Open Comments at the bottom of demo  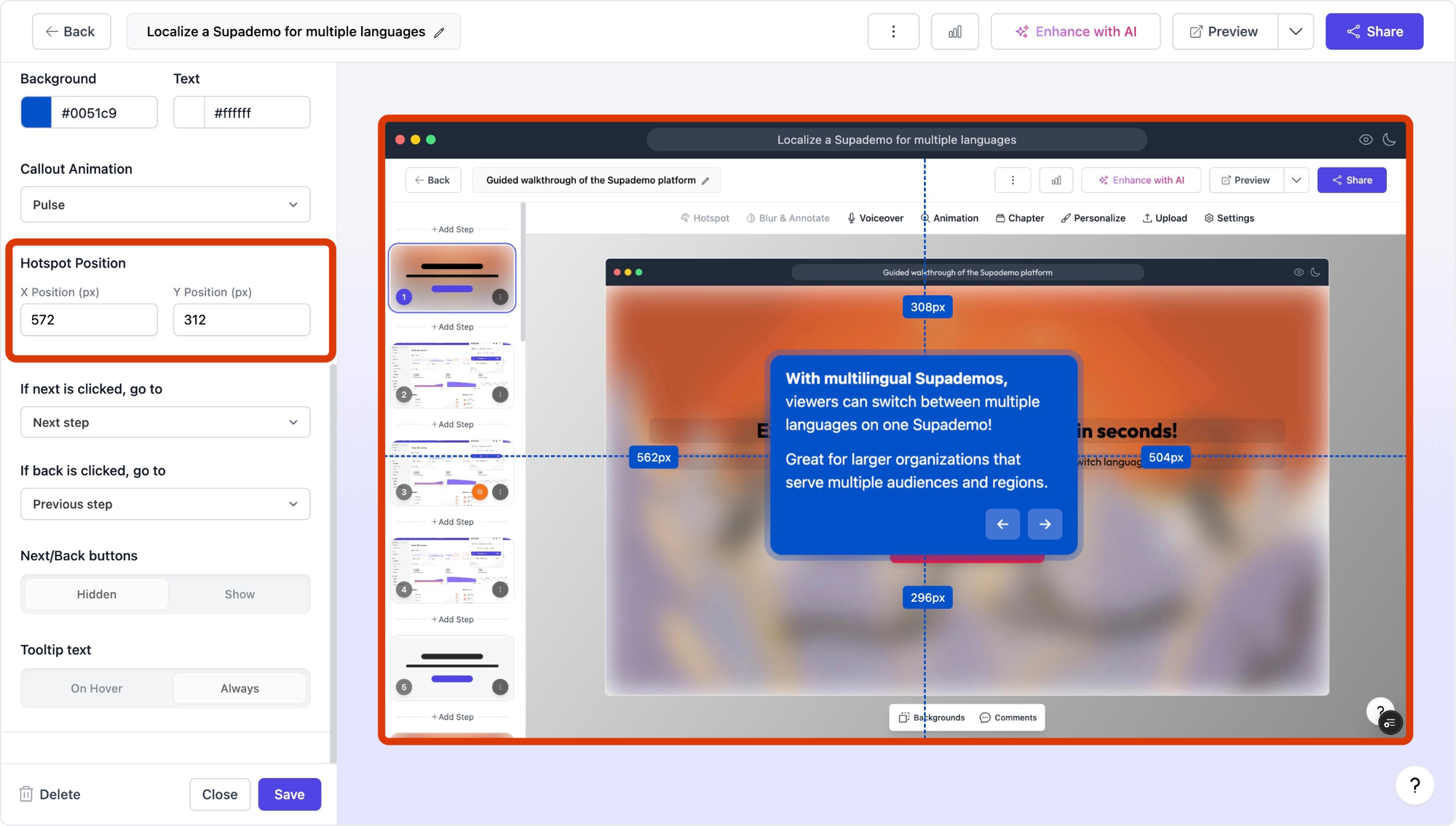tap(1008, 718)
